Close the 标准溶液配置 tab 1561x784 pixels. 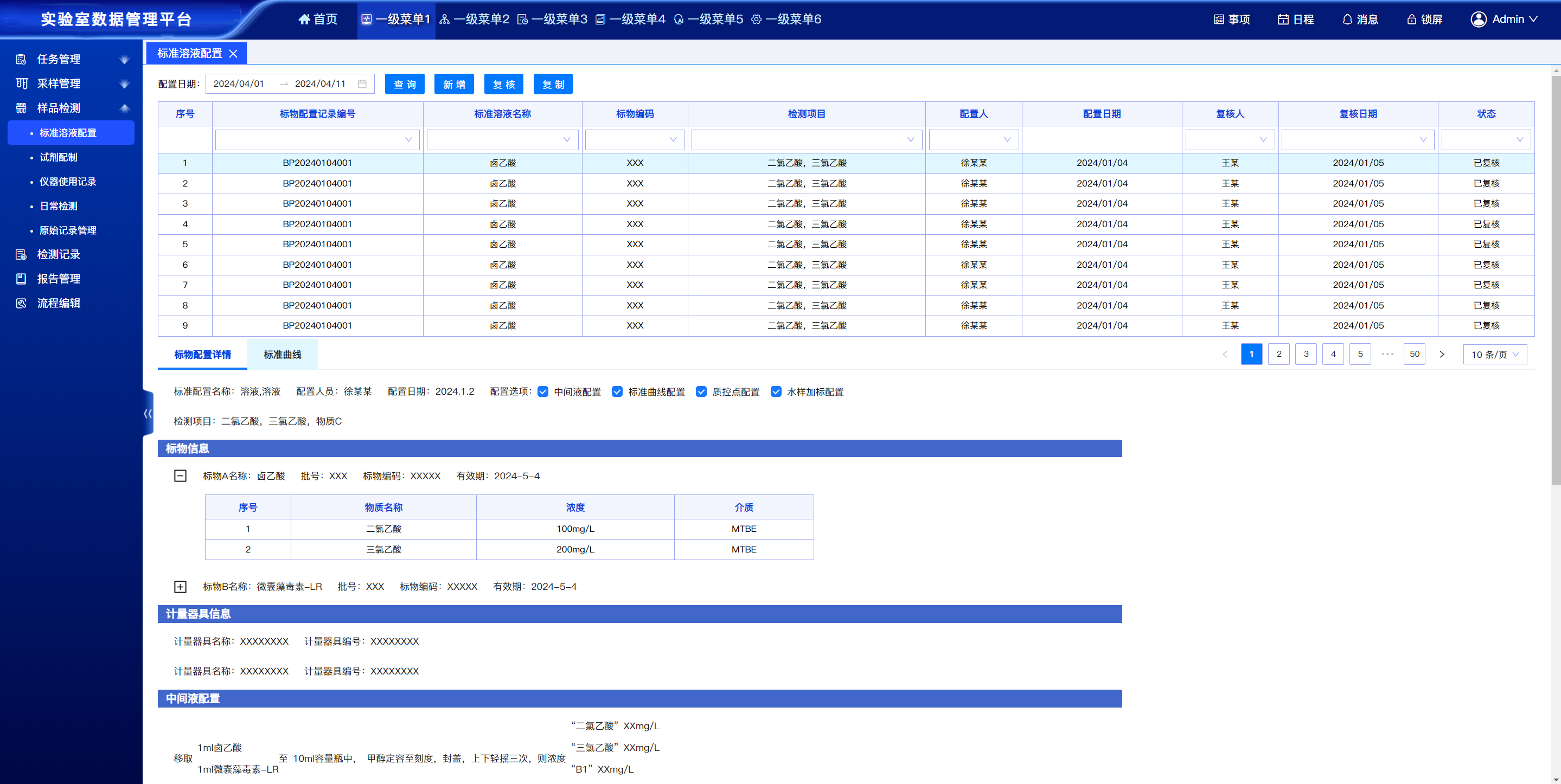click(233, 53)
